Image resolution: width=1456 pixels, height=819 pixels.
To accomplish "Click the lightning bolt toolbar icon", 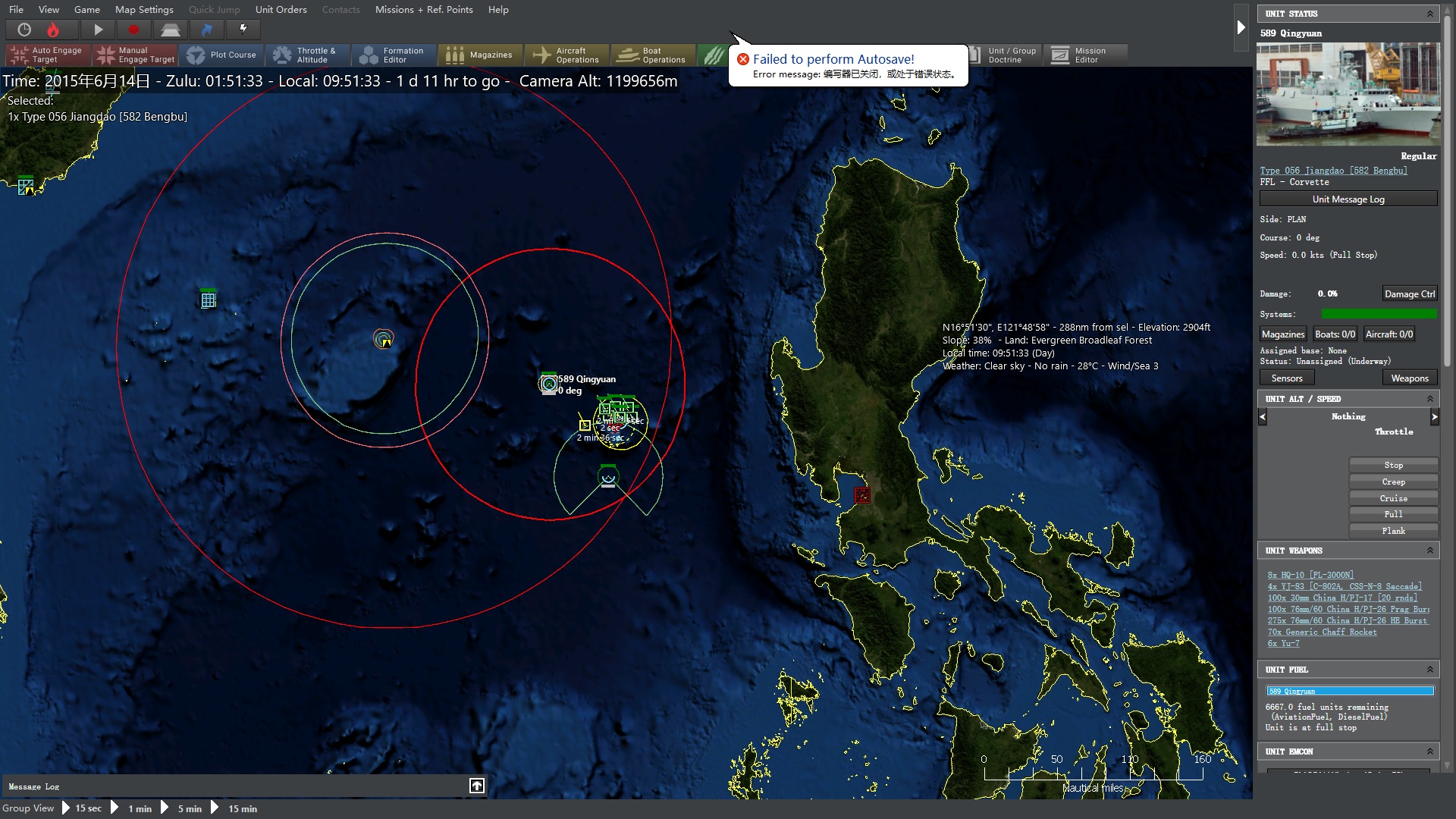I will click(x=243, y=30).
